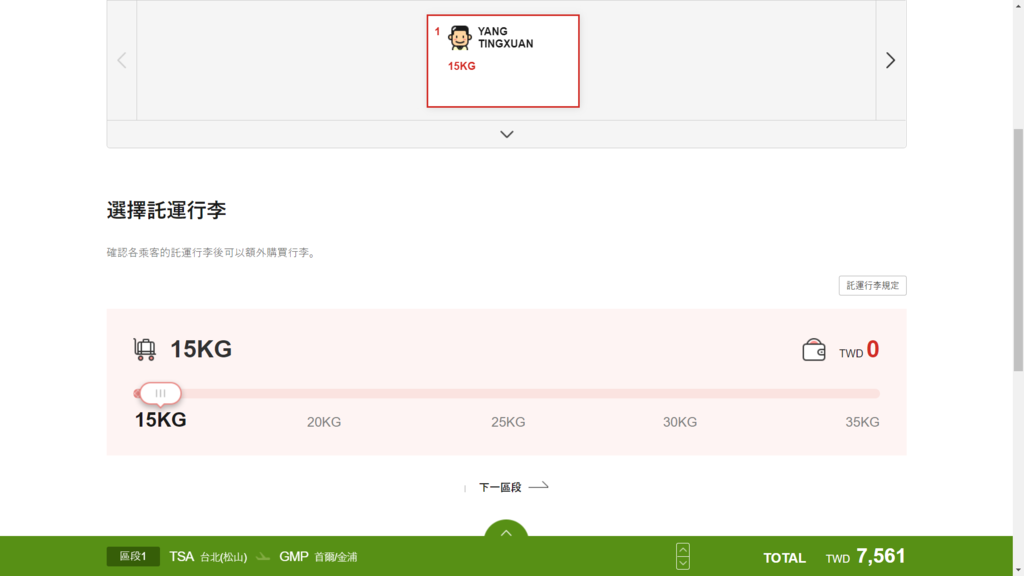The image size is (1024, 576).
Task: Click the plane icon between airports
Action: click(263, 557)
